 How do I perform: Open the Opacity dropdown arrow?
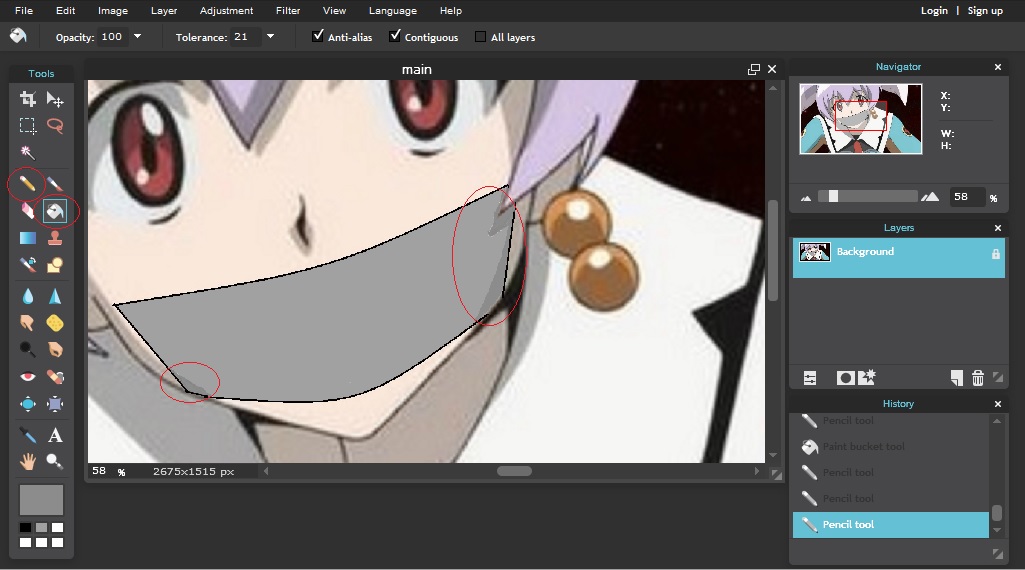pyautogui.click(x=137, y=37)
